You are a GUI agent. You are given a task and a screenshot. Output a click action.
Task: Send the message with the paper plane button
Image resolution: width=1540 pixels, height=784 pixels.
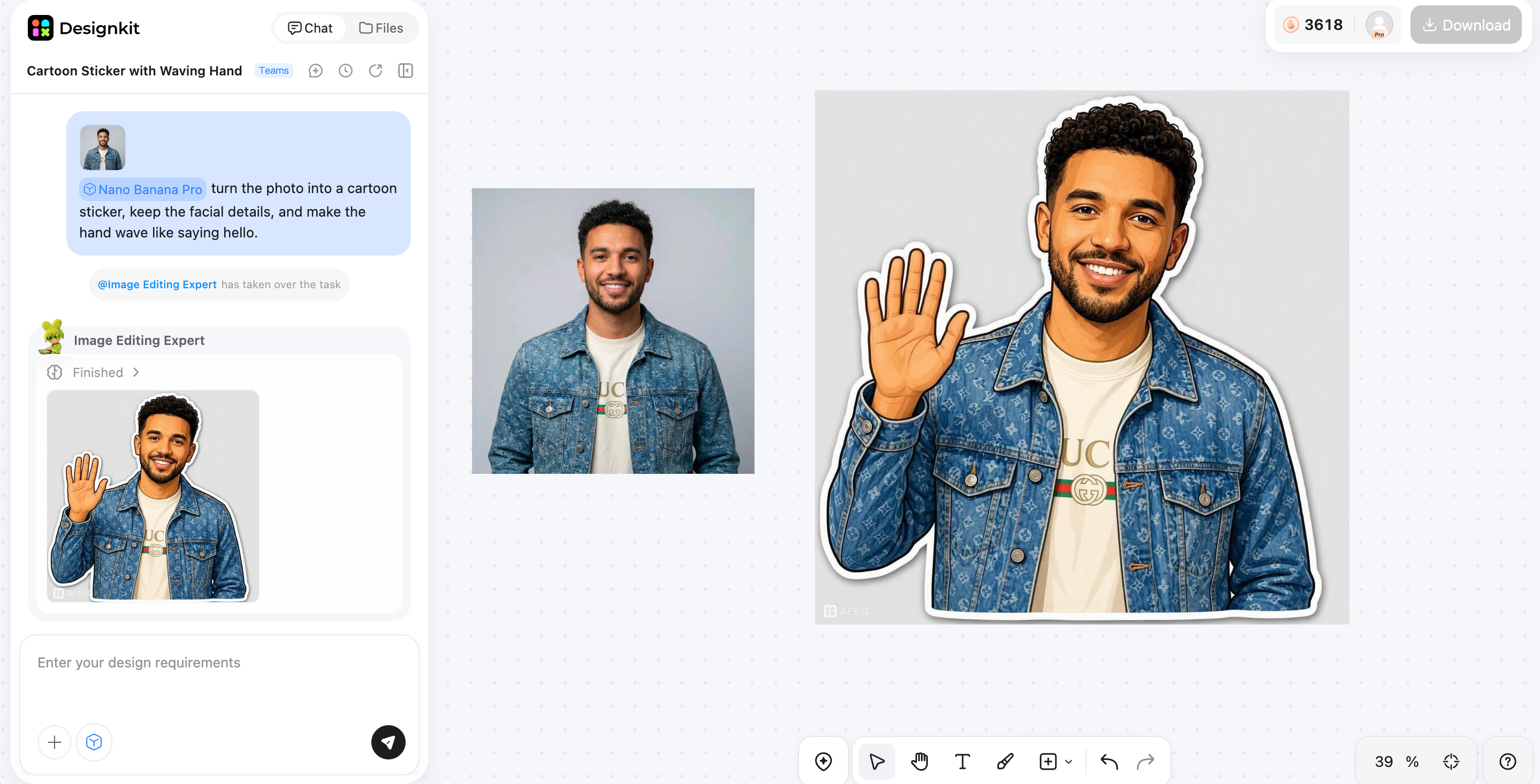[388, 742]
